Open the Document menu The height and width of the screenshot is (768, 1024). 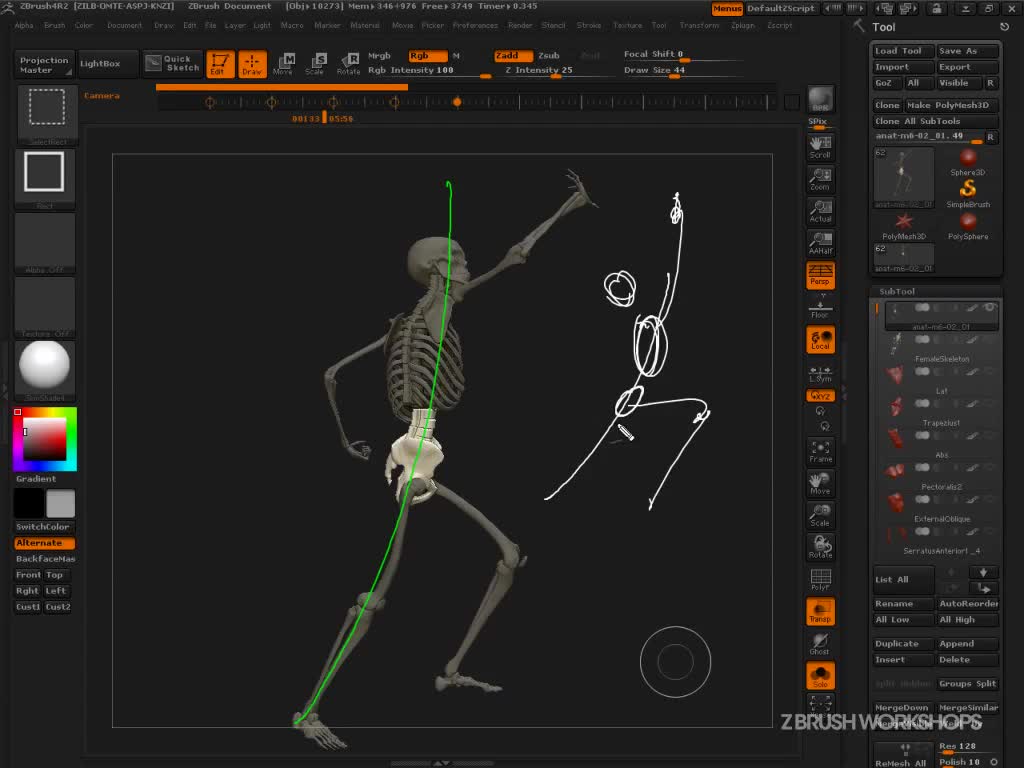click(124, 25)
